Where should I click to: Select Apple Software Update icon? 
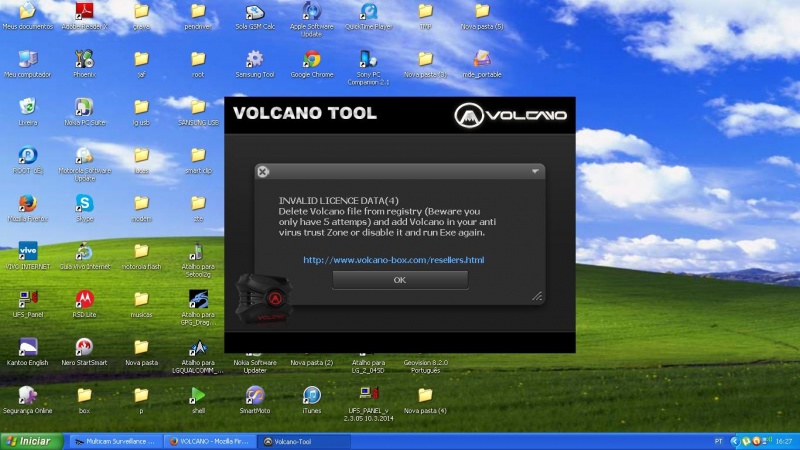coord(312,19)
